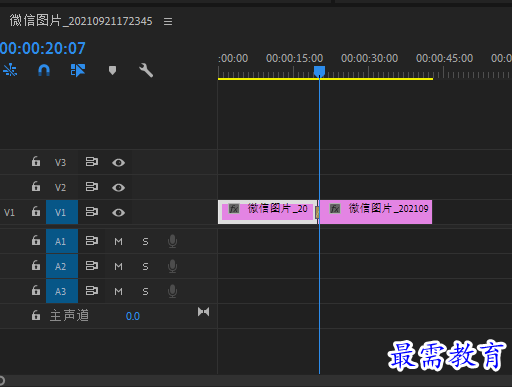Toggle track lock on V3
The height and width of the screenshot is (387, 512).
(36, 162)
